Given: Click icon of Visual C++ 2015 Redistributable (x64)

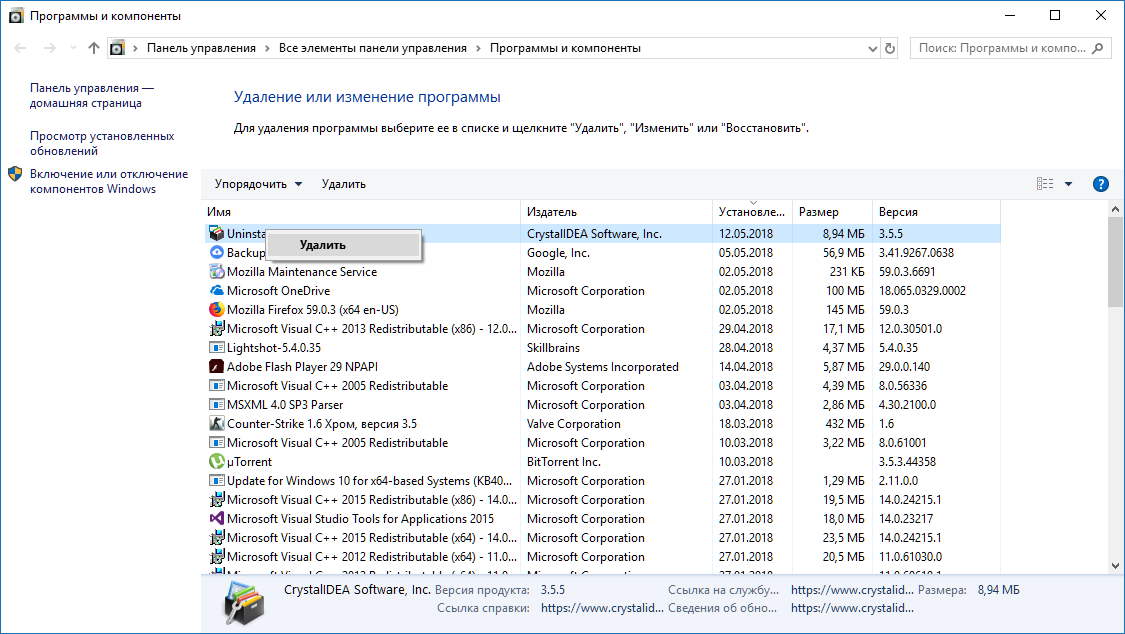Looking at the screenshot, I should [x=217, y=537].
